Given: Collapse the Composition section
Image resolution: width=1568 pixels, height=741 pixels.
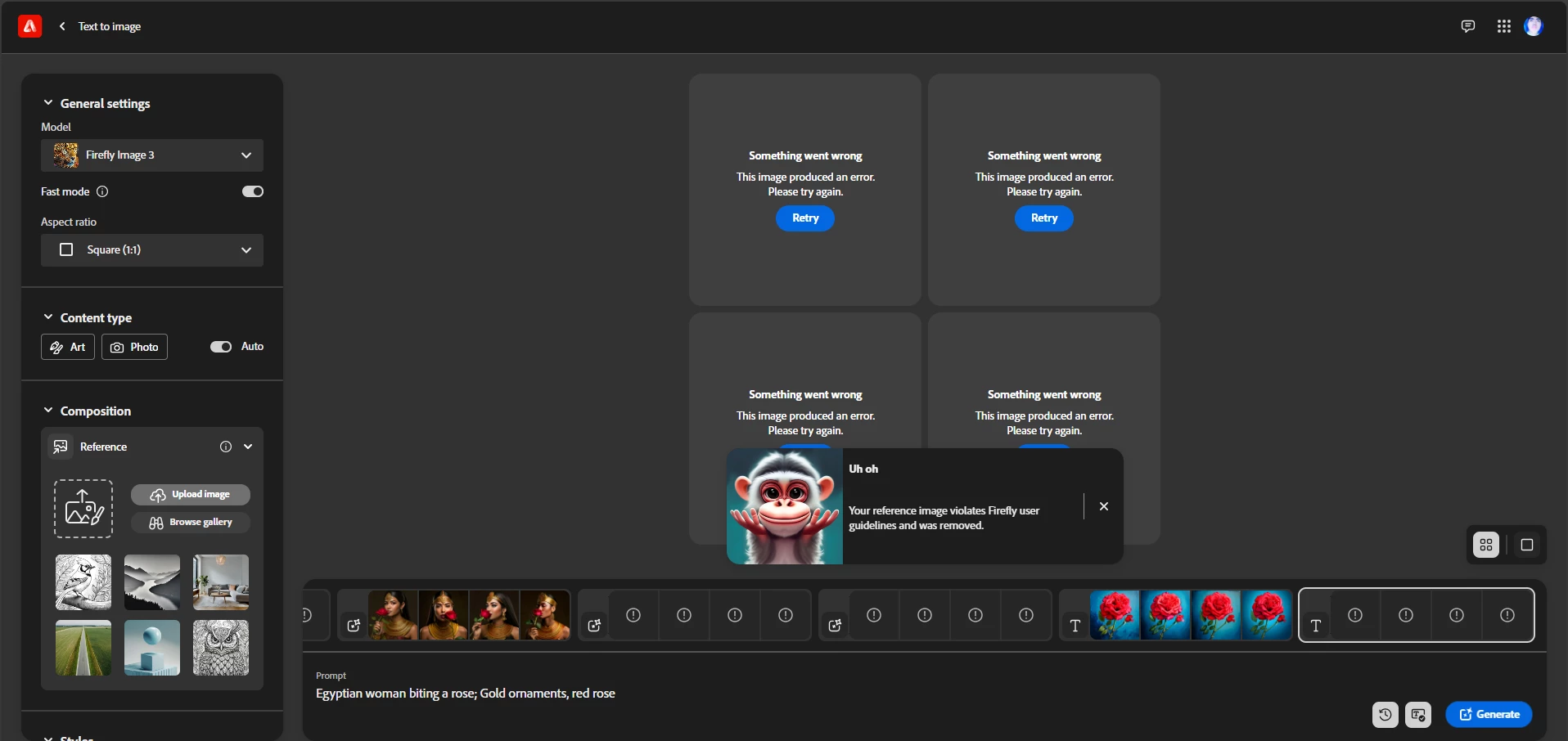Looking at the screenshot, I should [x=48, y=411].
